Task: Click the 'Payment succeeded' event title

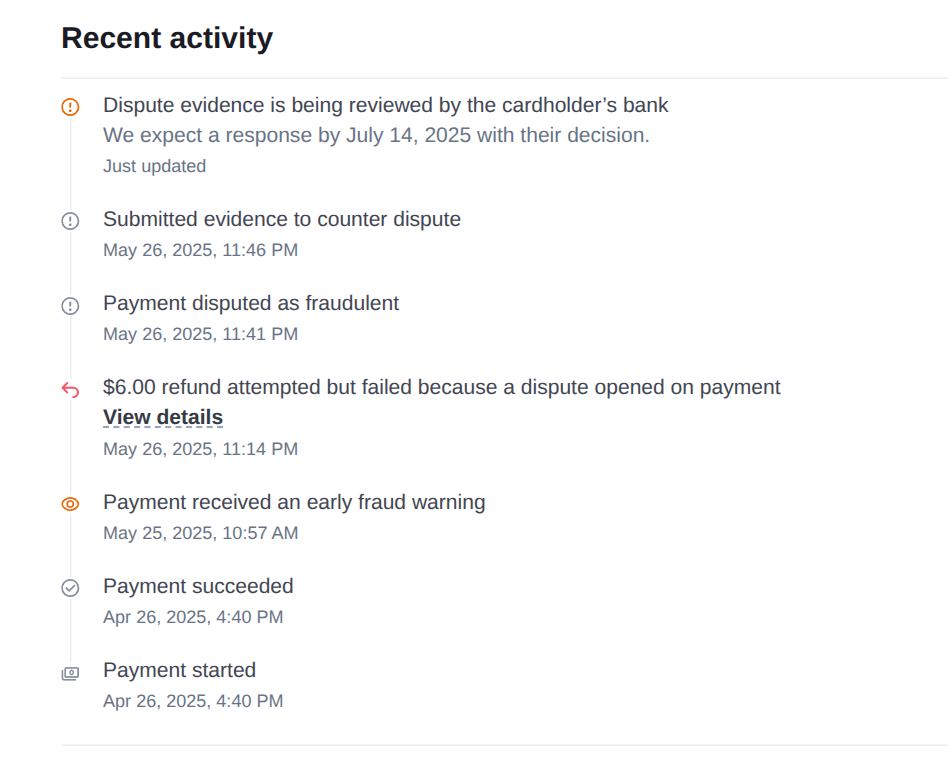Action: 198,586
